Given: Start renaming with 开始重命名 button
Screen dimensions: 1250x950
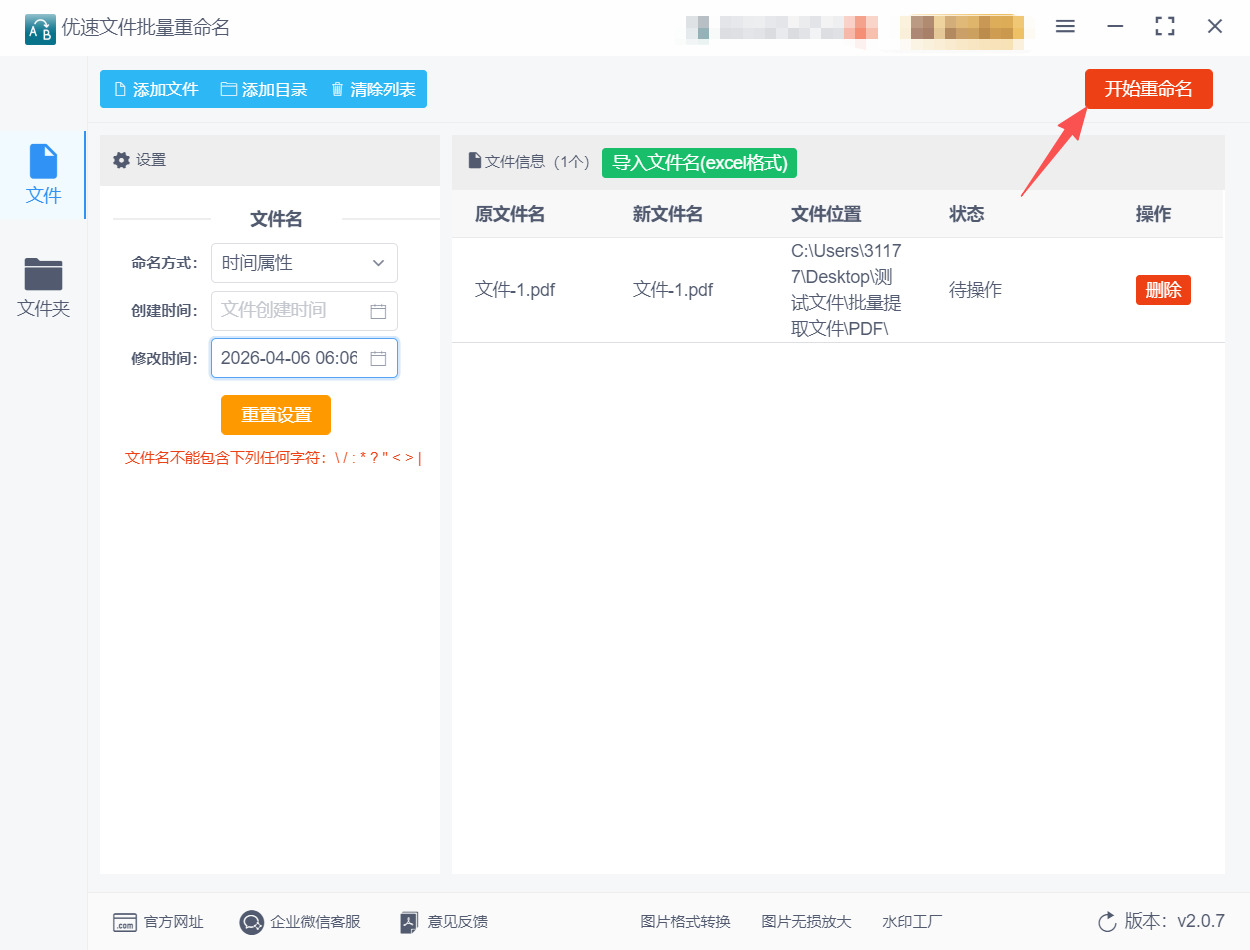Looking at the screenshot, I should point(1148,89).
